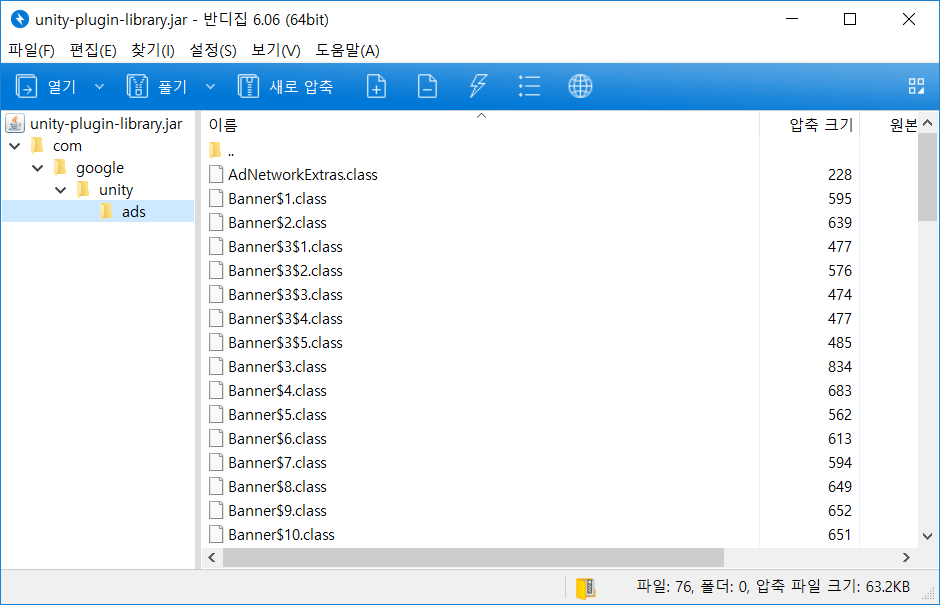Click the horizontal scrollbar thumb
The width and height of the screenshot is (940, 605).
click(x=473, y=558)
